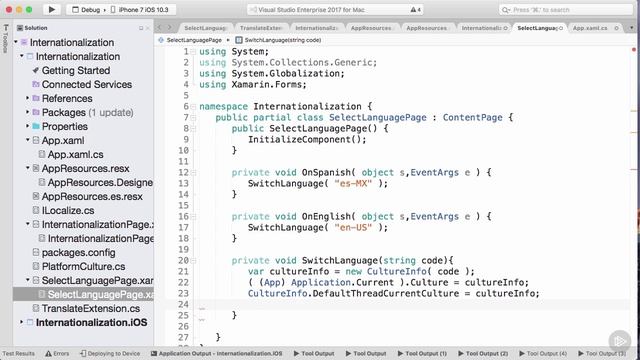The height and width of the screenshot is (360, 640).
Task: Click the Packages folder icon
Action: (x=36, y=112)
